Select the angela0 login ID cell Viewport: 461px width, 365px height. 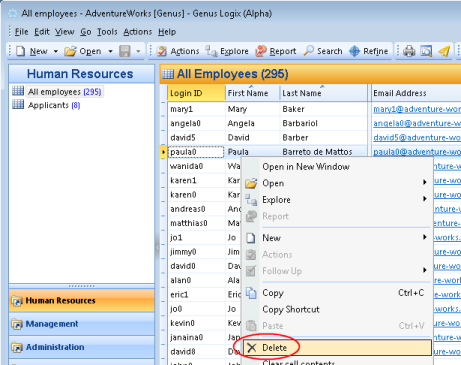(196, 123)
